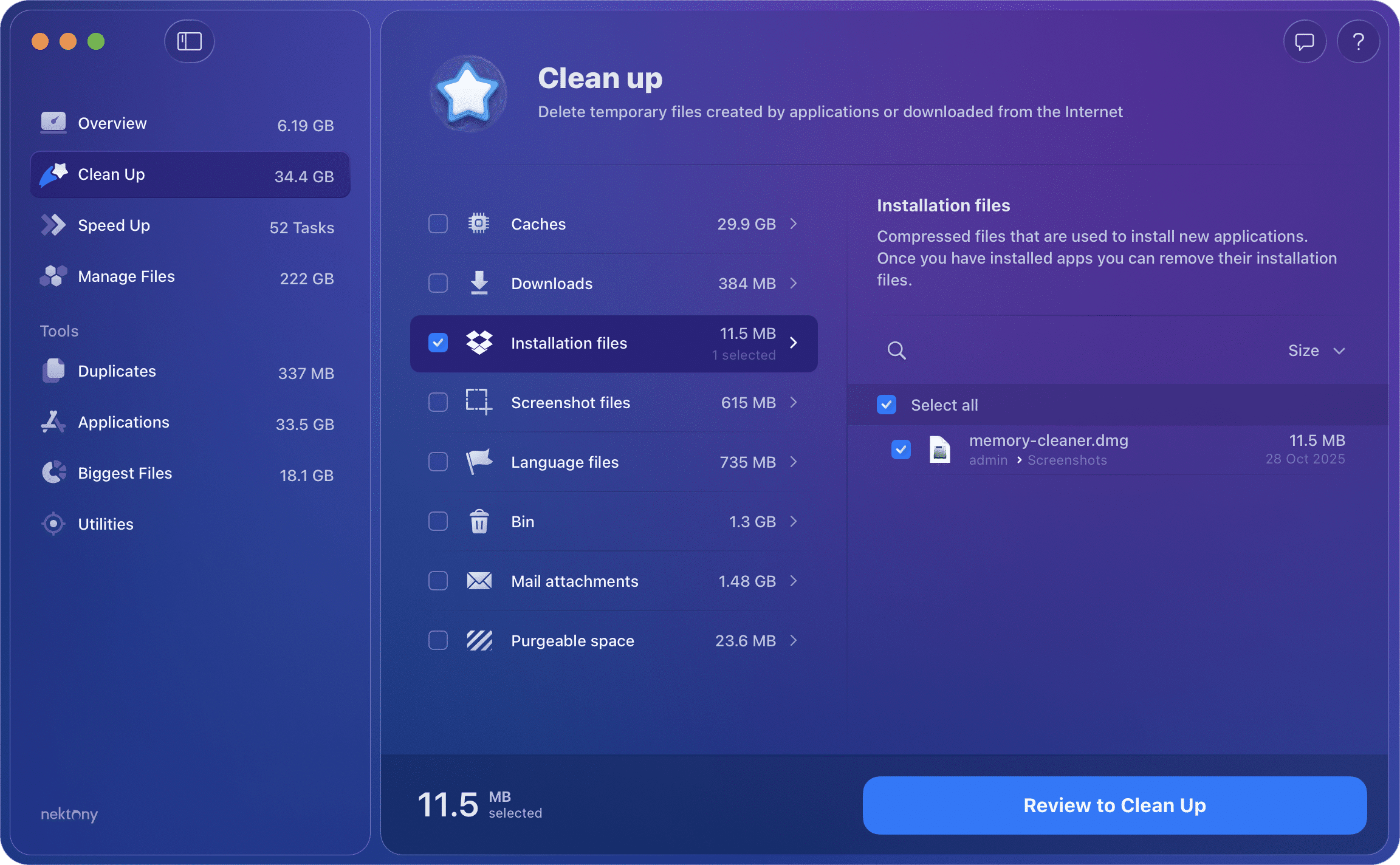1400x865 pixels.
Task: Click the feedback chat bubble icon
Action: tap(1304, 41)
